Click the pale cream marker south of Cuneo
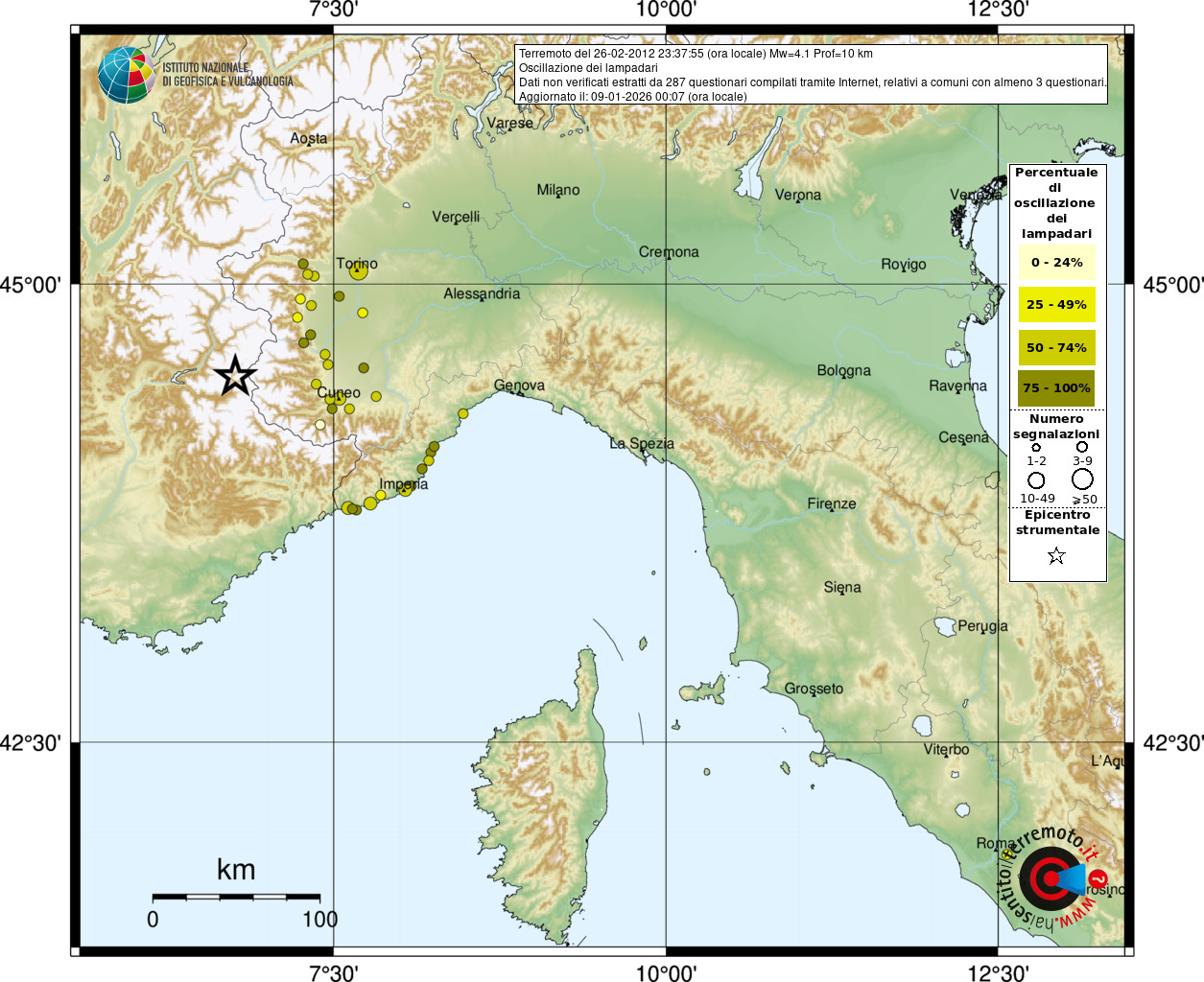The height and width of the screenshot is (982, 1204). (320, 424)
